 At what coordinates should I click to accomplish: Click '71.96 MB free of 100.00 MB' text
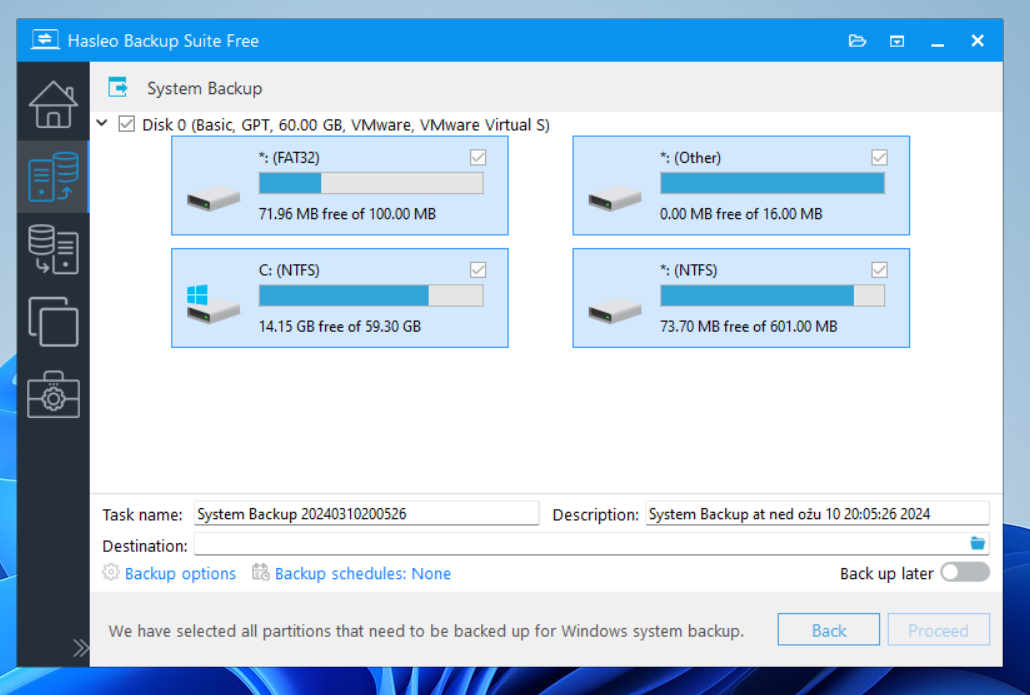tap(347, 214)
